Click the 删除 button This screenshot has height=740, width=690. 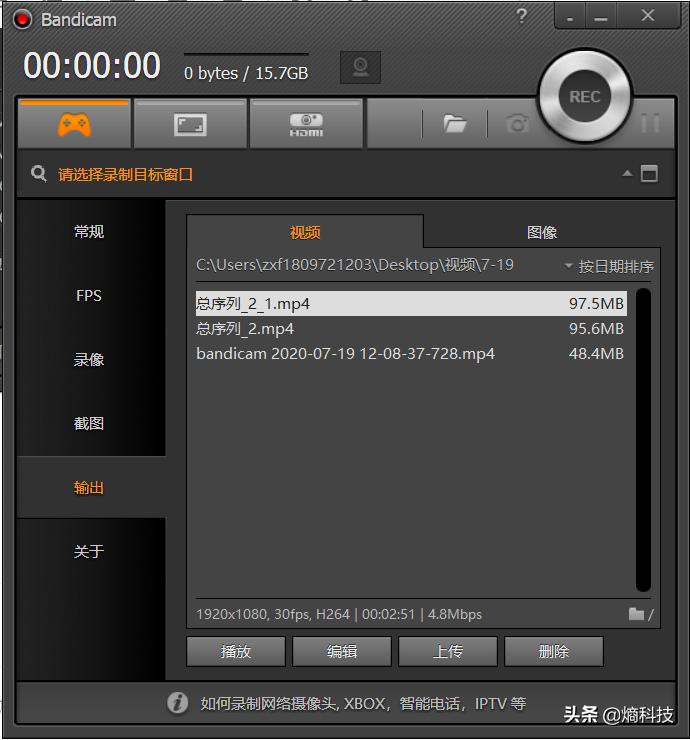[554, 652]
